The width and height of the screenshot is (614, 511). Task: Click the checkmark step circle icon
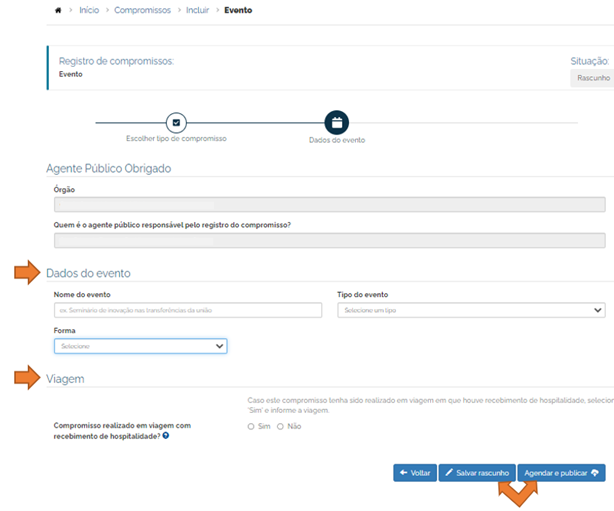point(176,122)
